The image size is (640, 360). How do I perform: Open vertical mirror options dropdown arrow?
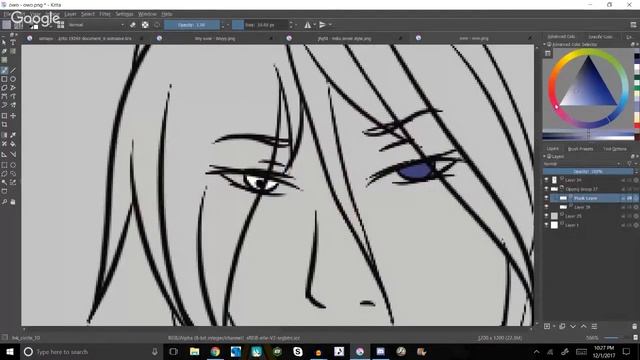(x=330, y=25)
